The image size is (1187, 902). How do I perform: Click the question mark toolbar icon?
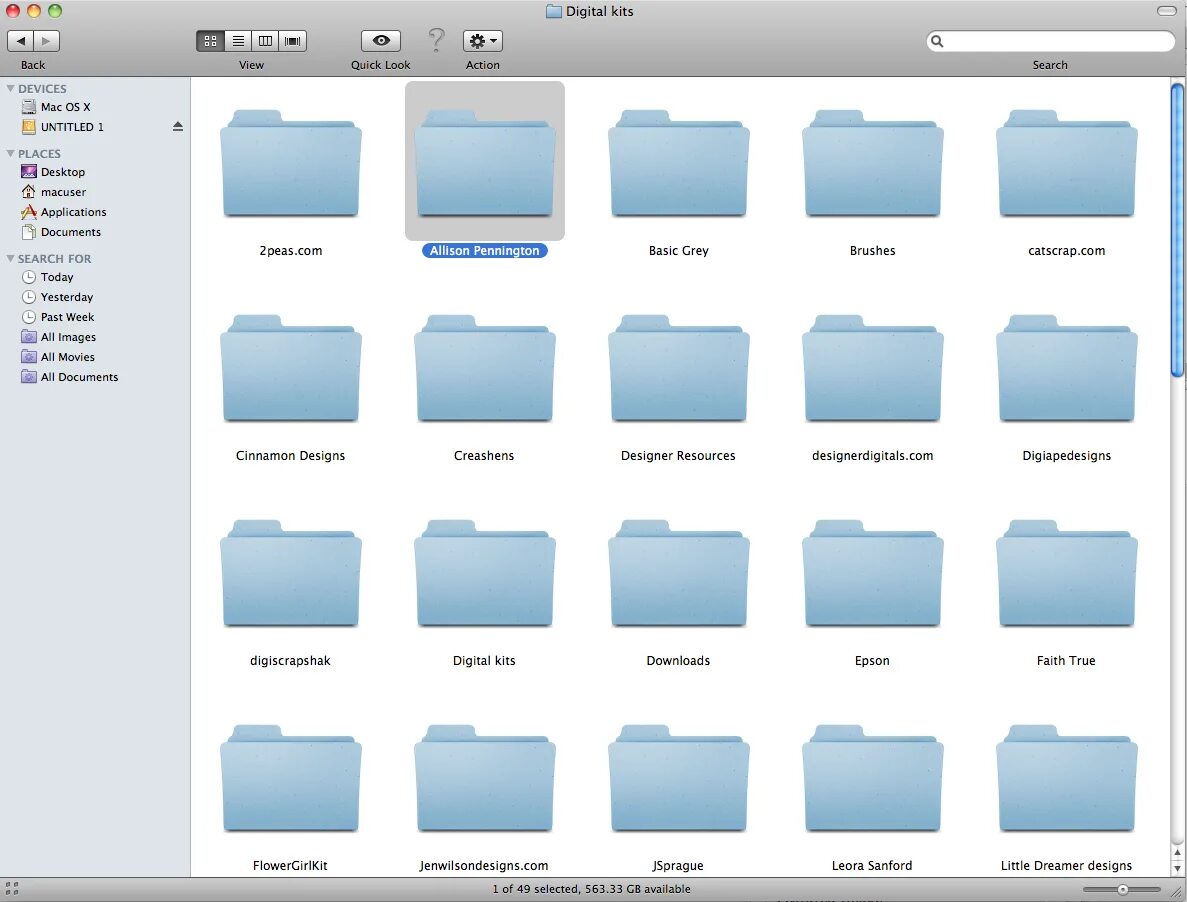tap(436, 39)
